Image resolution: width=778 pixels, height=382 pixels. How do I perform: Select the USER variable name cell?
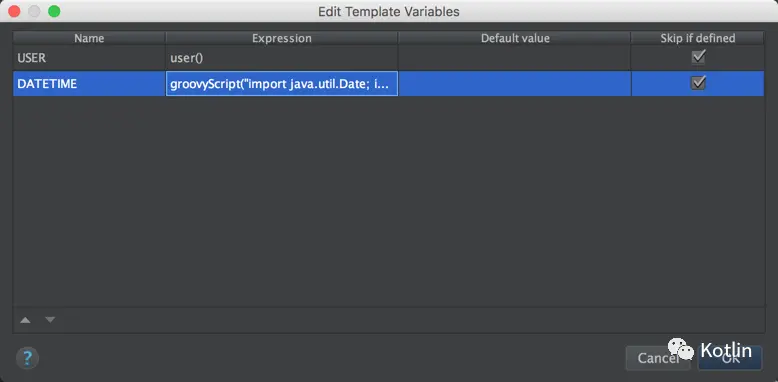89,58
